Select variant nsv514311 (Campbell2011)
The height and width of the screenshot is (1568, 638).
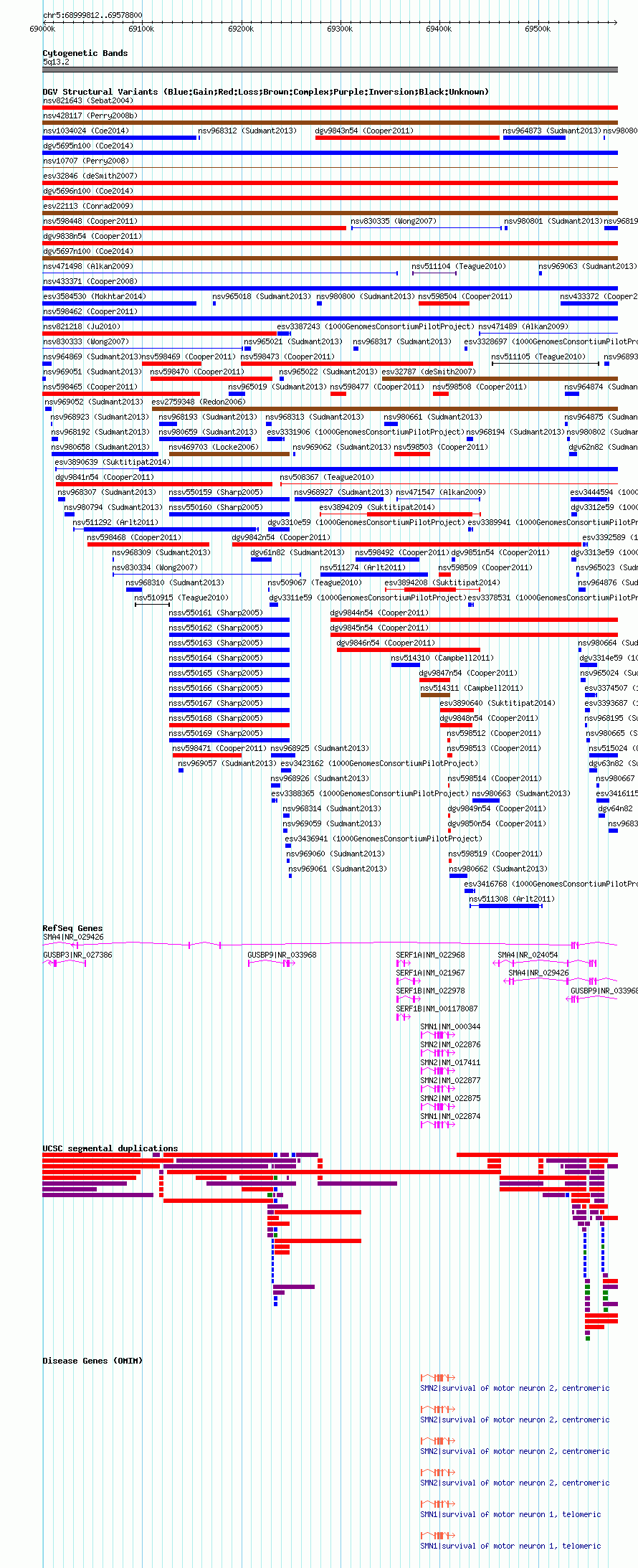472,688
